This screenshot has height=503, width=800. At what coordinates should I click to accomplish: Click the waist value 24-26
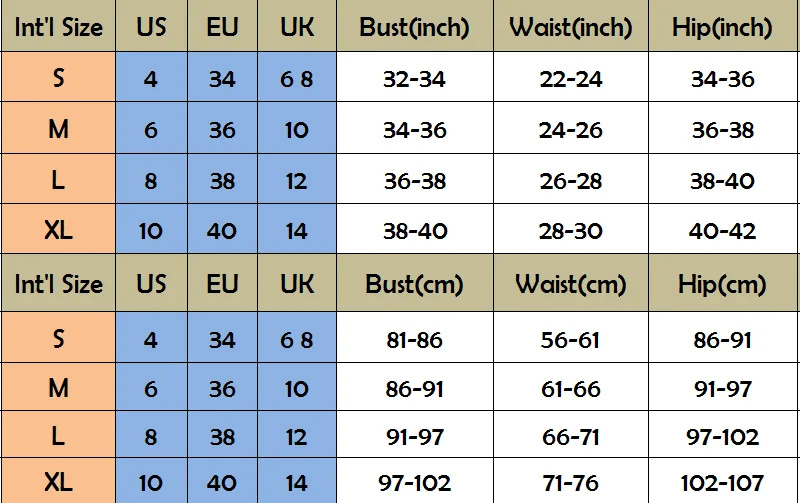(x=570, y=130)
